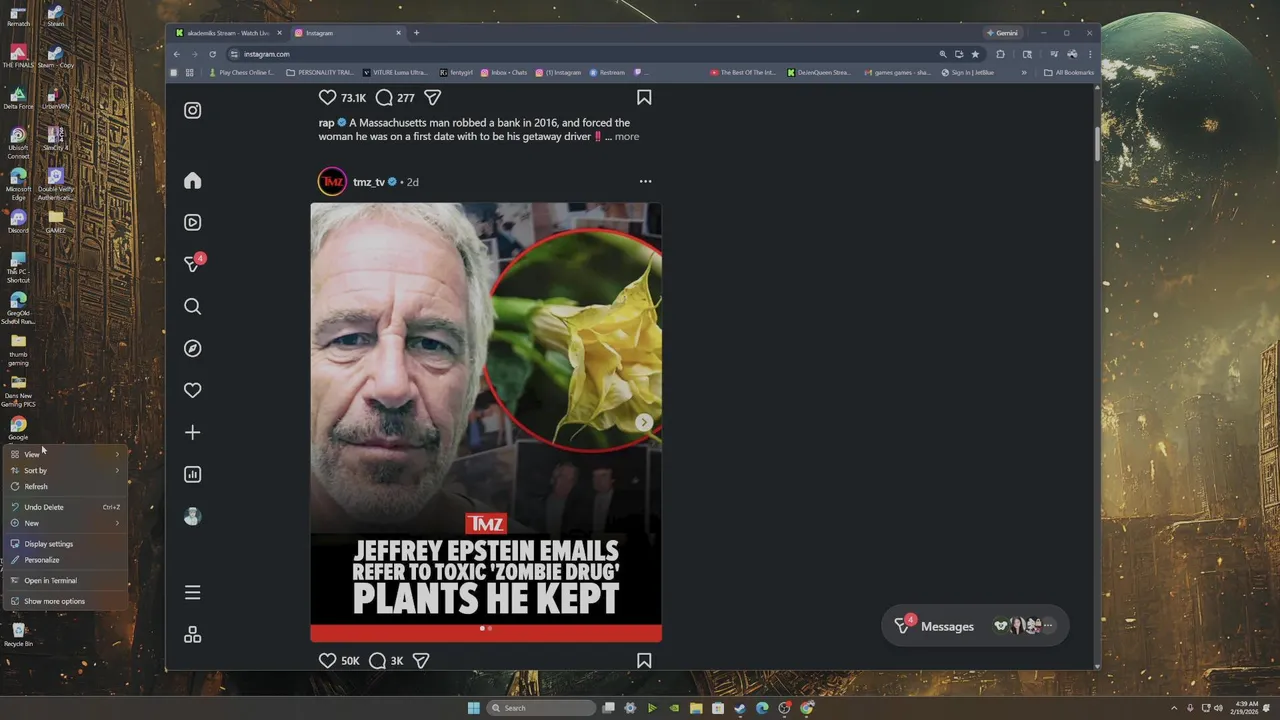1280x720 pixels.
Task: Select the Recycle Bin desktop icon
Action: 18,635
